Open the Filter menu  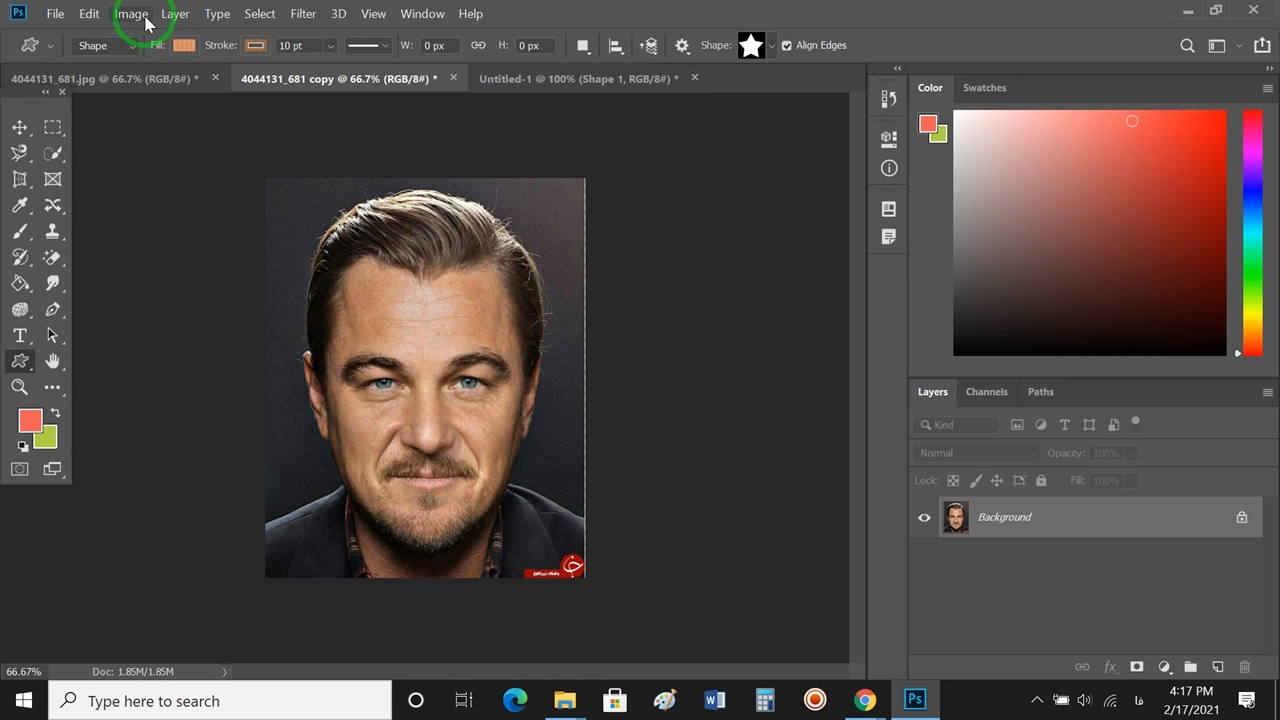(x=302, y=14)
